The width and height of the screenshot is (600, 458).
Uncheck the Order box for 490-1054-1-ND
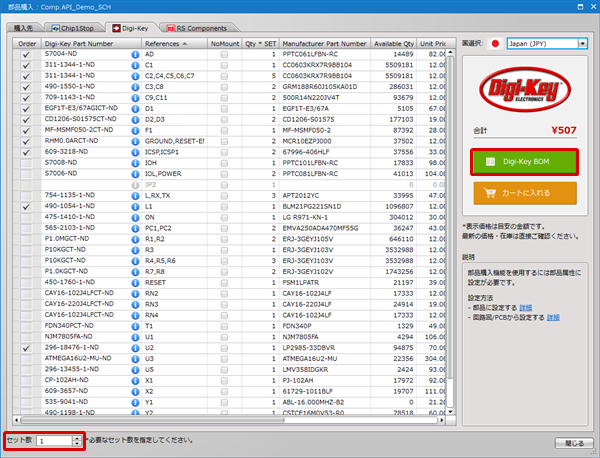click(26, 207)
